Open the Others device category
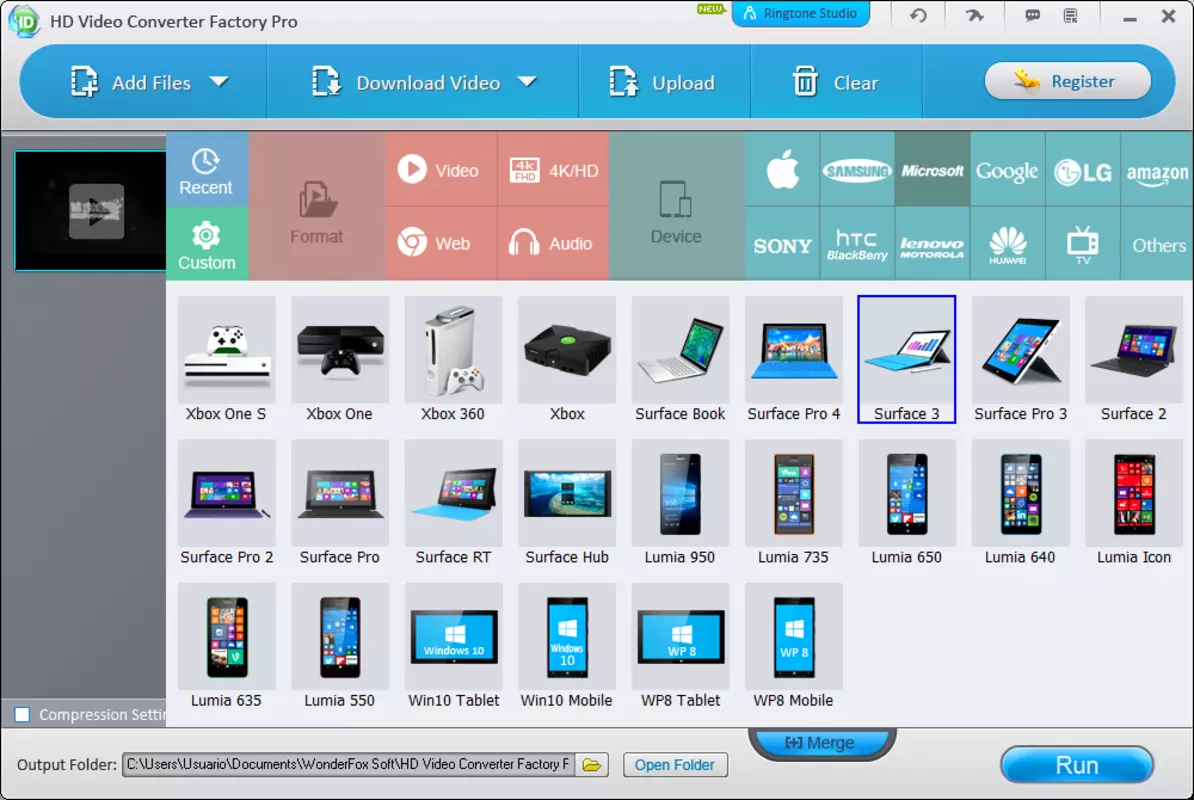 tap(1157, 244)
